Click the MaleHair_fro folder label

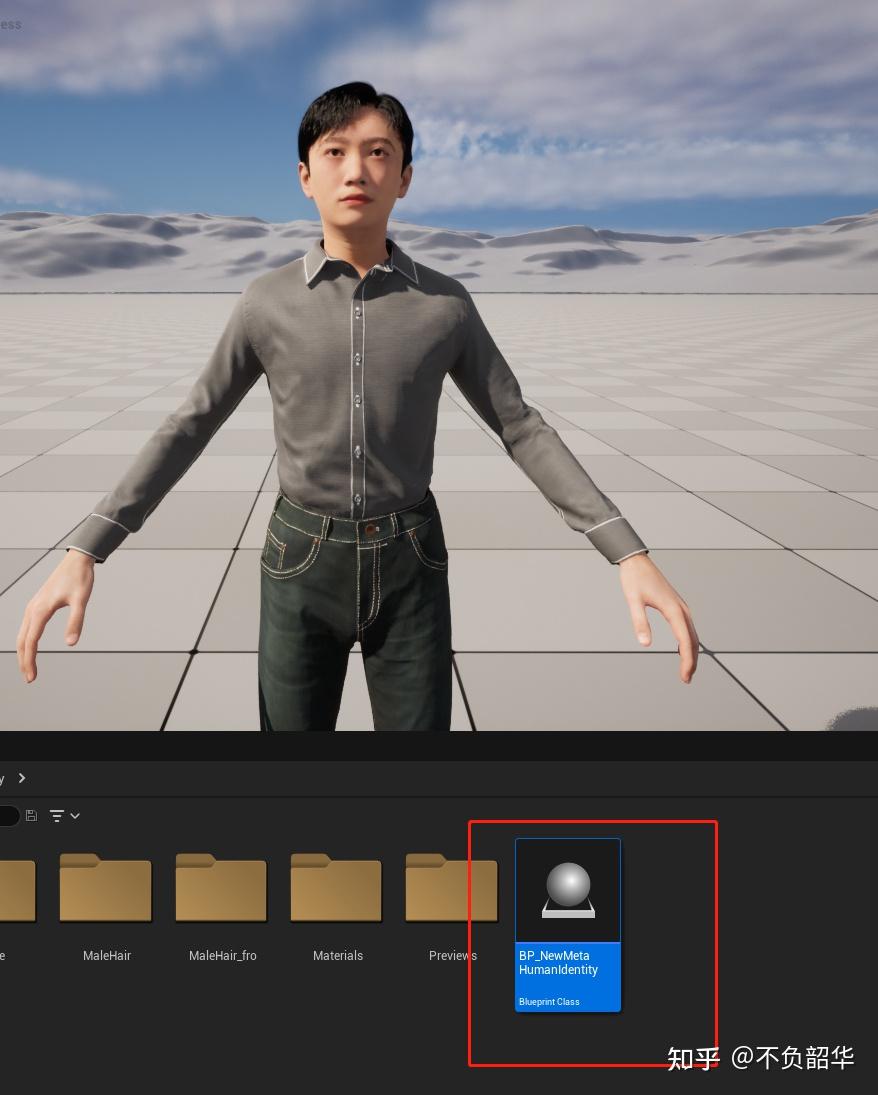pos(223,955)
